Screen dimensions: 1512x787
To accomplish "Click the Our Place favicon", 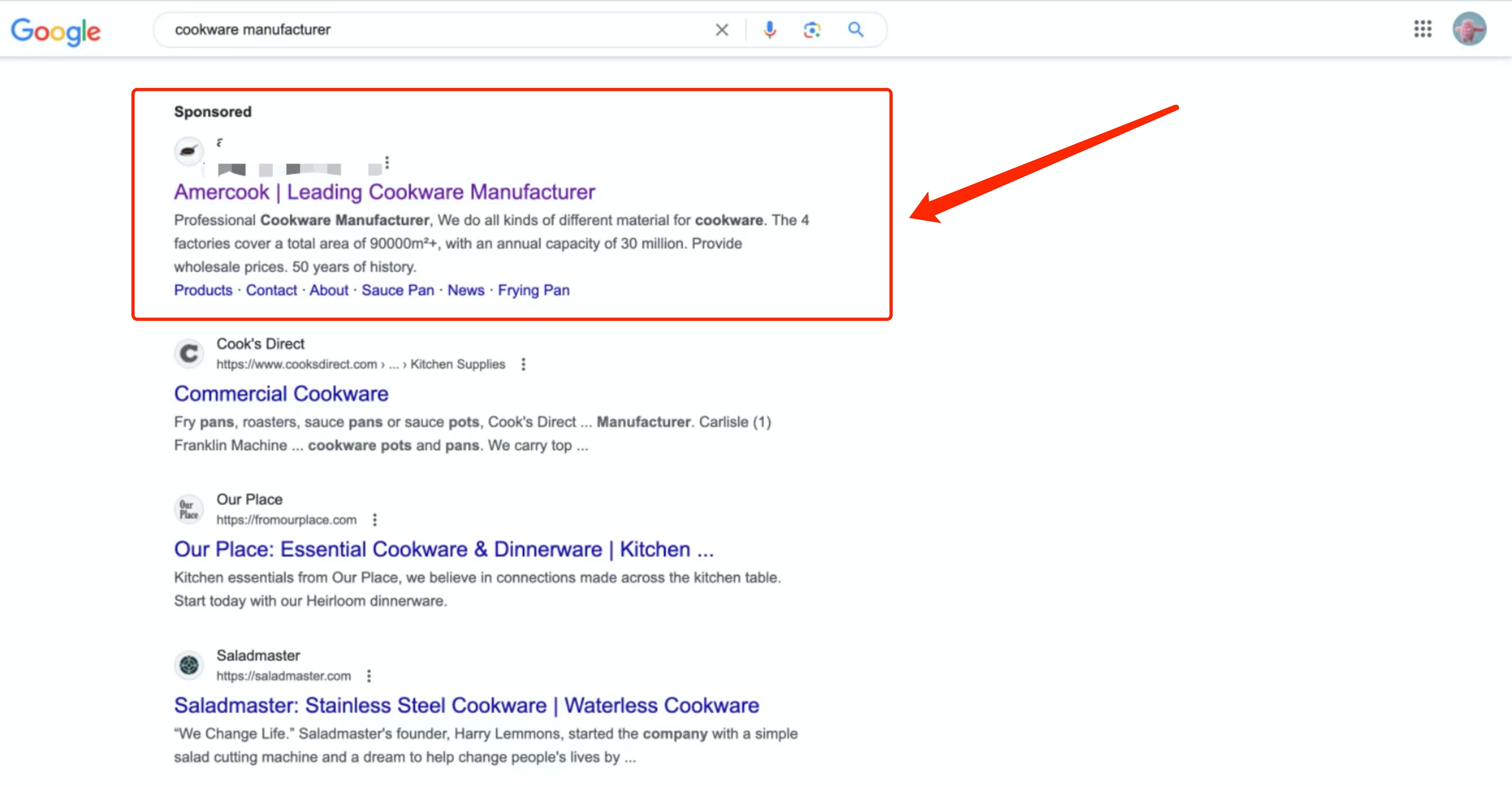I will pyautogui.click(x=189, y=509).
